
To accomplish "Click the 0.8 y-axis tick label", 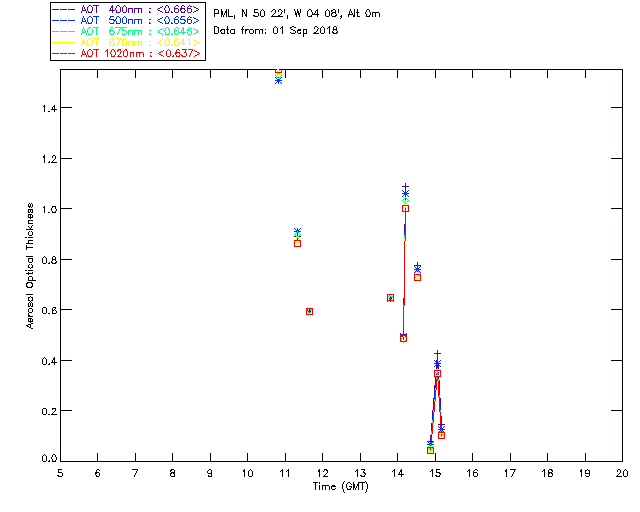I will click(49, 260).
